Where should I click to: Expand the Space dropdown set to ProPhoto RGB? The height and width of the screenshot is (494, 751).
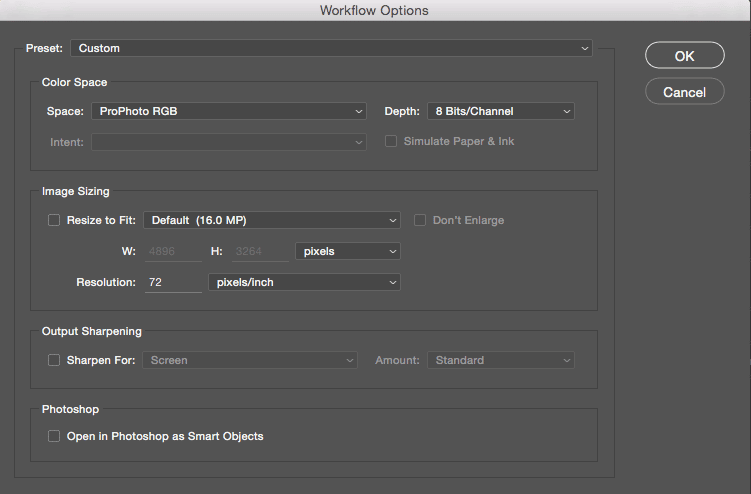click(x=229, y=112)
